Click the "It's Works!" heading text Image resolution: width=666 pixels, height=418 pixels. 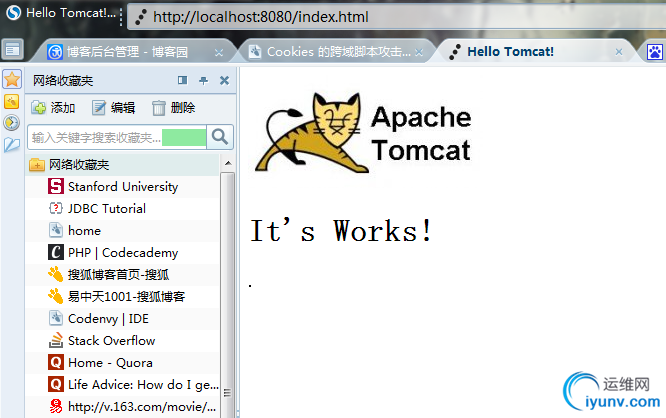pyautogui.click(x=341, y=231)
